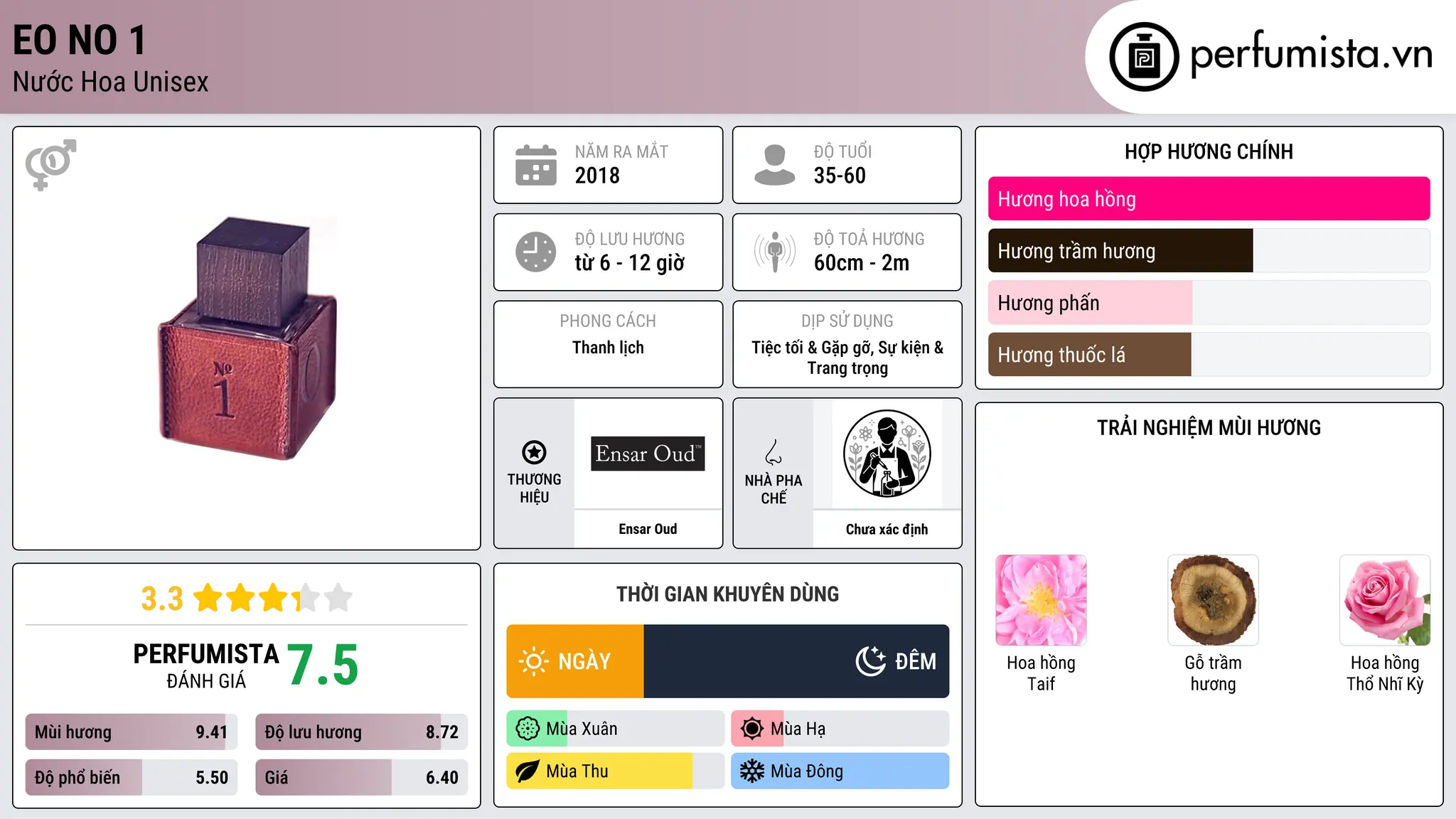The width and height of the screenshot is (1456, 819).
Task: Click the perfumista.vn site name
Action: (1311, 54)
